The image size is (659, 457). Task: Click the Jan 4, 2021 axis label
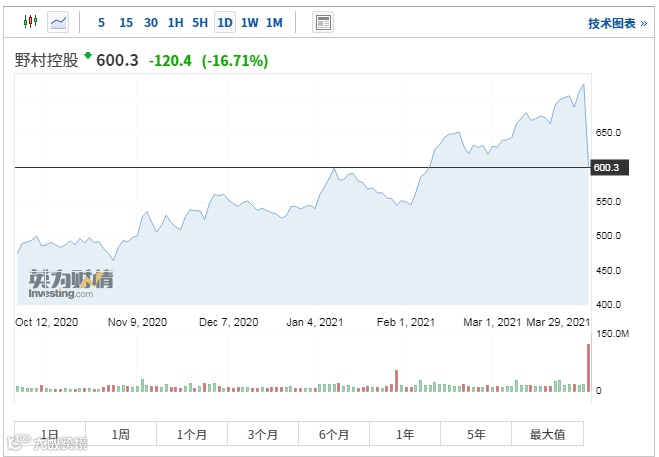click(315, 322)
